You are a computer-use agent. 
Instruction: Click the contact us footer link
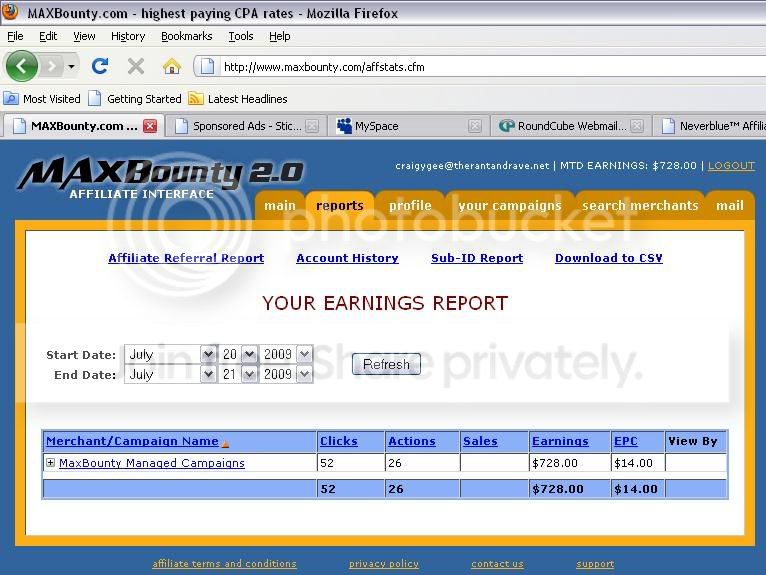pos(497,564)
